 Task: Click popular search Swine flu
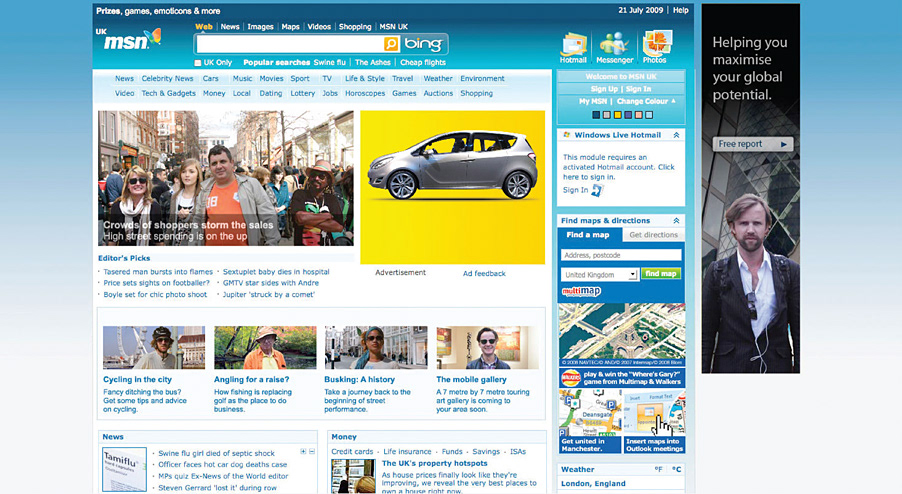[x=330, y=62]
